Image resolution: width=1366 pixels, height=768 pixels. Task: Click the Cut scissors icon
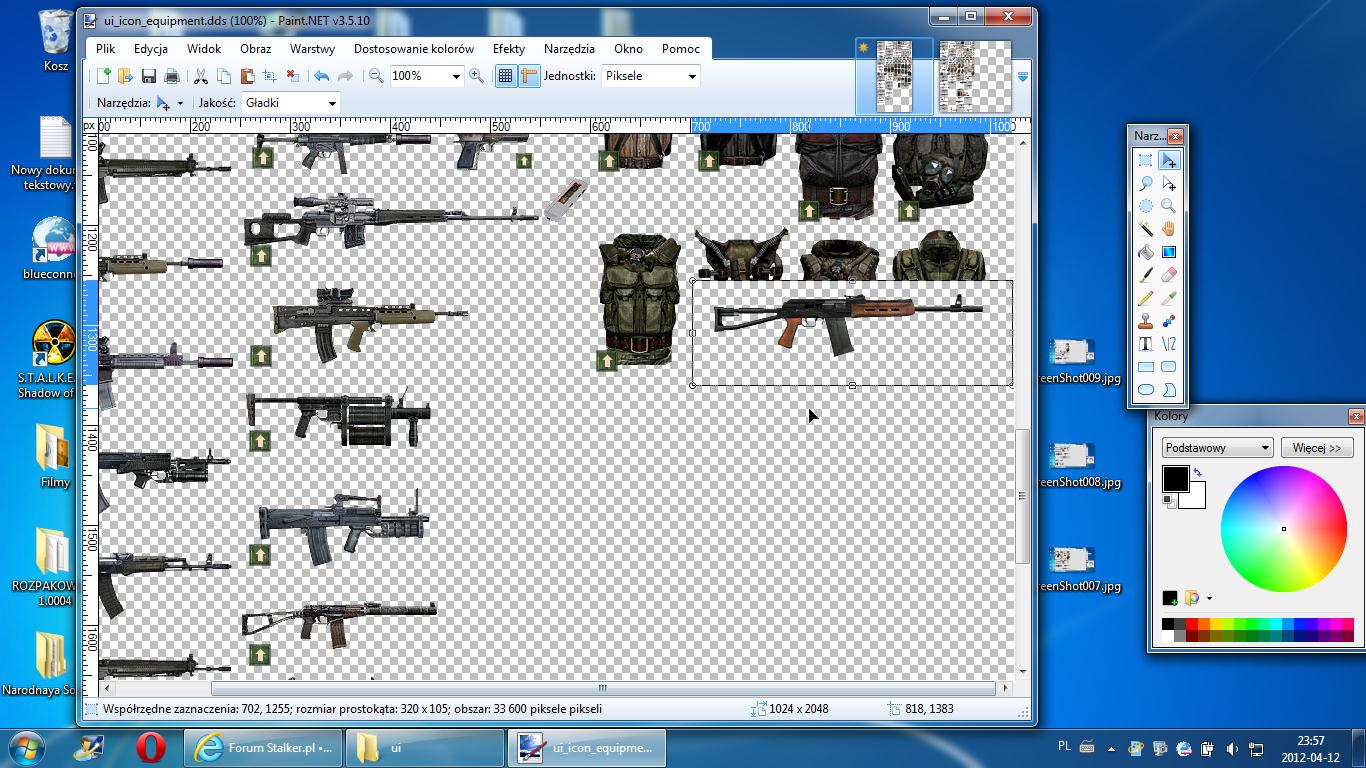pos(200,76)
